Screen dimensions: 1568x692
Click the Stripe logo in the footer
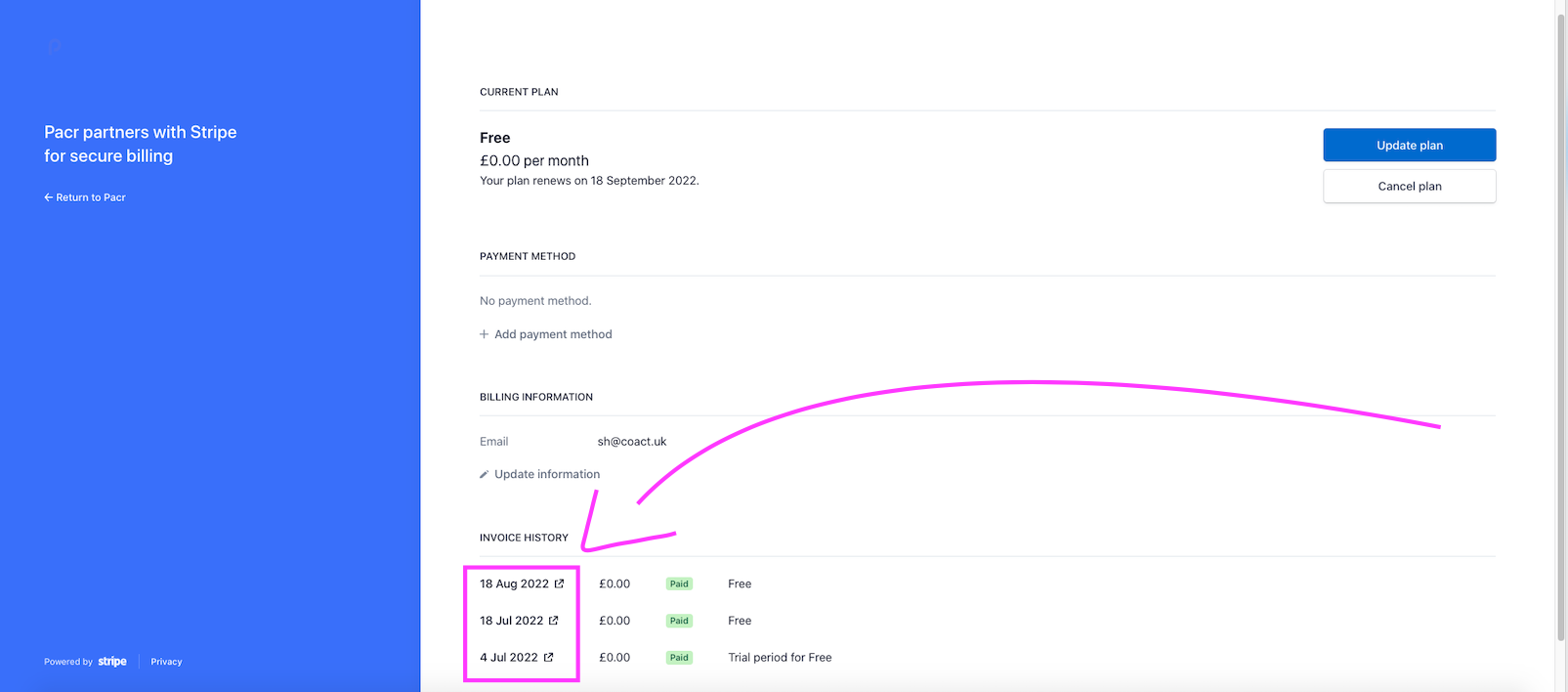pyautogui.click(x=112, y=662)
